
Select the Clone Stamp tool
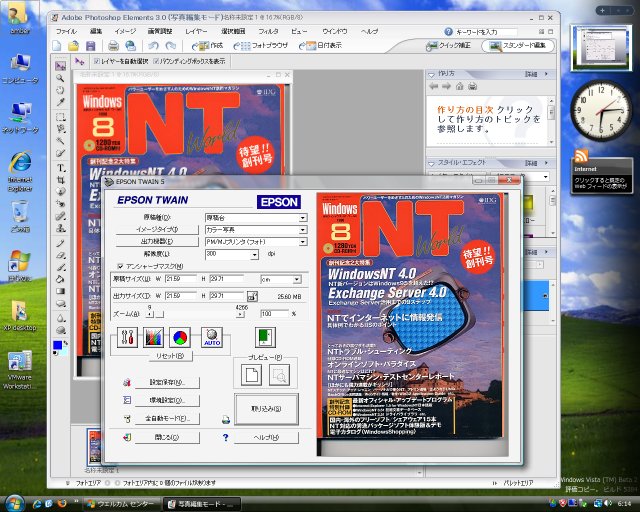tap(60, 227)
